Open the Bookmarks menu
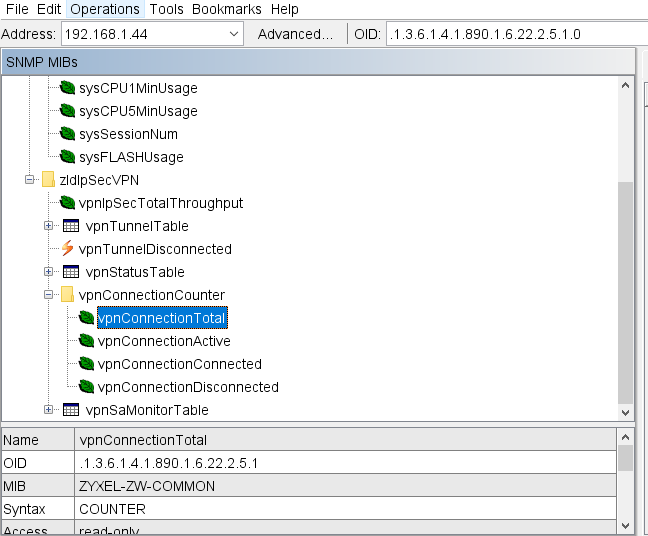The height and width of the screenshot is (536, 648). (x=226, y=9)
